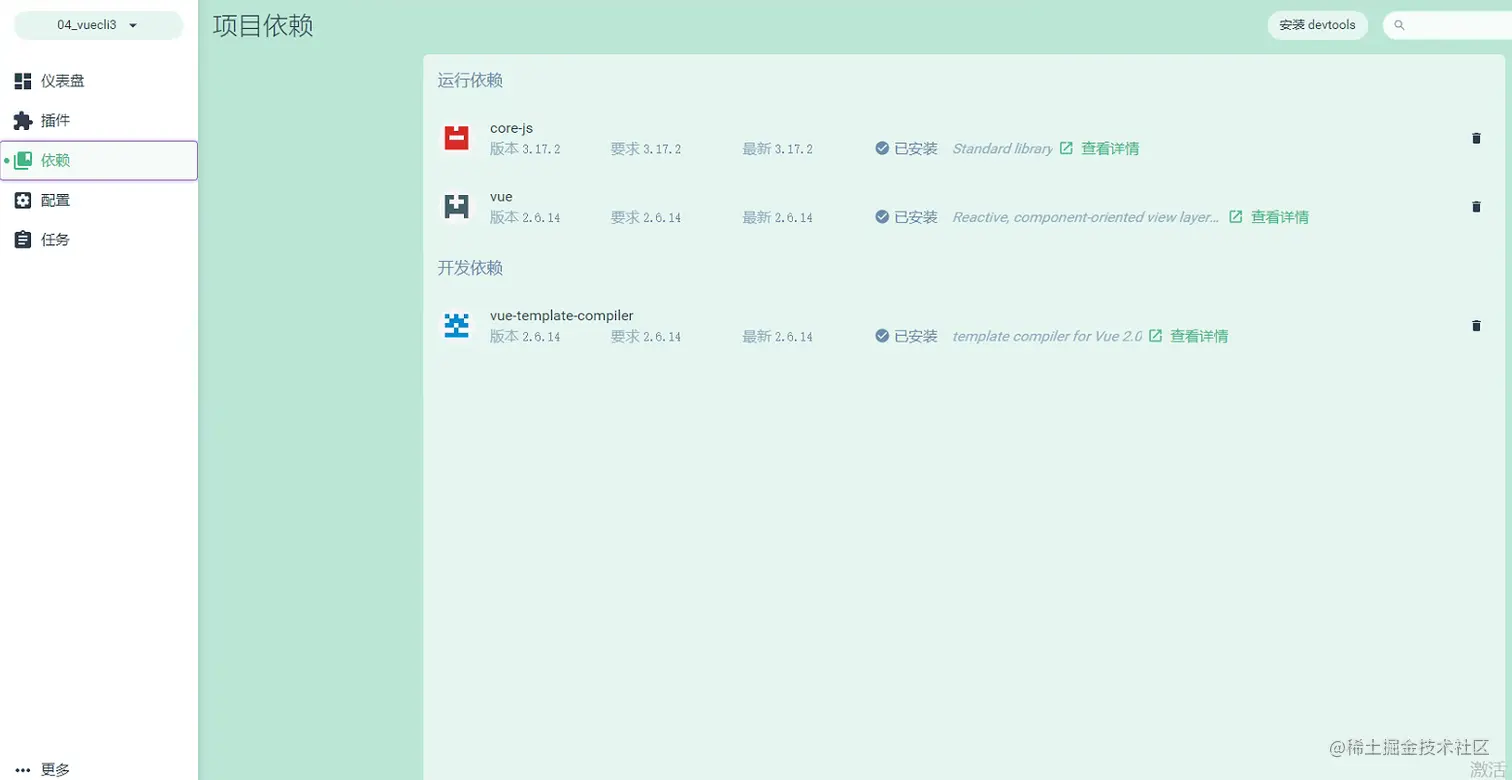Click the magnifier search icon
Screen dimensions: 1512x780
point(1400,25)
